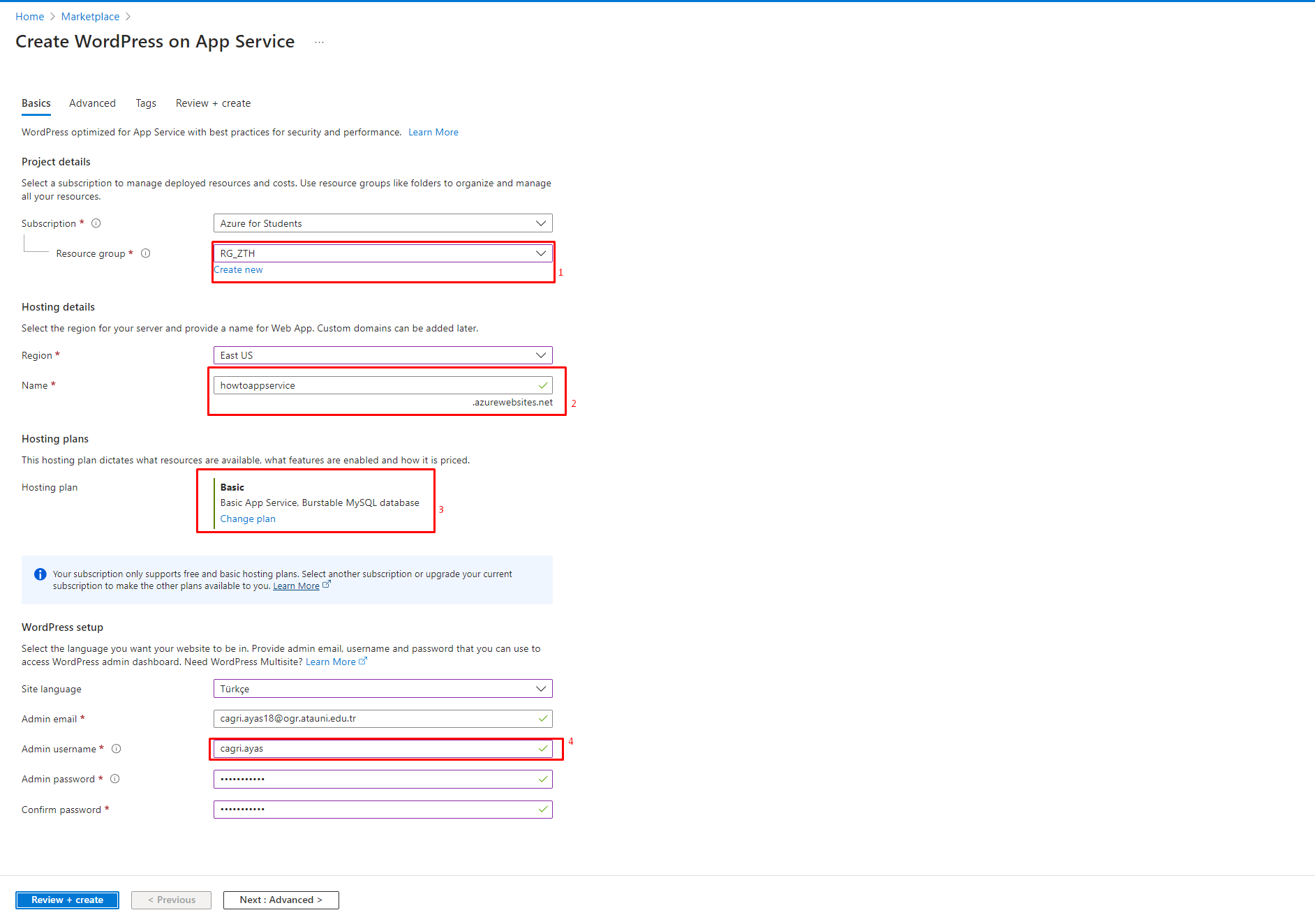Switch to the Advanced tab
Viewport: 1315px width, 924px height.
click(x=92, y=103)
